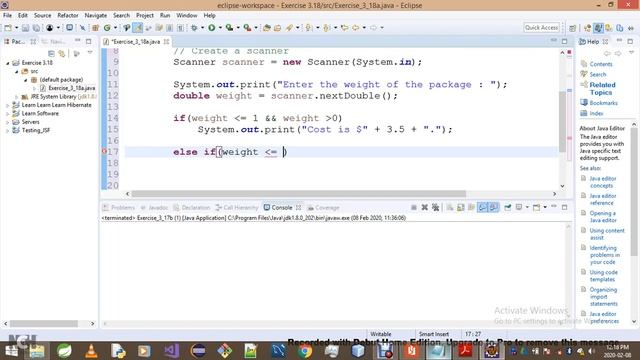The width and height of the screenshot is (640, 360).
Task: Click the Next Annotation icon
Action: (x=309, y=28)
